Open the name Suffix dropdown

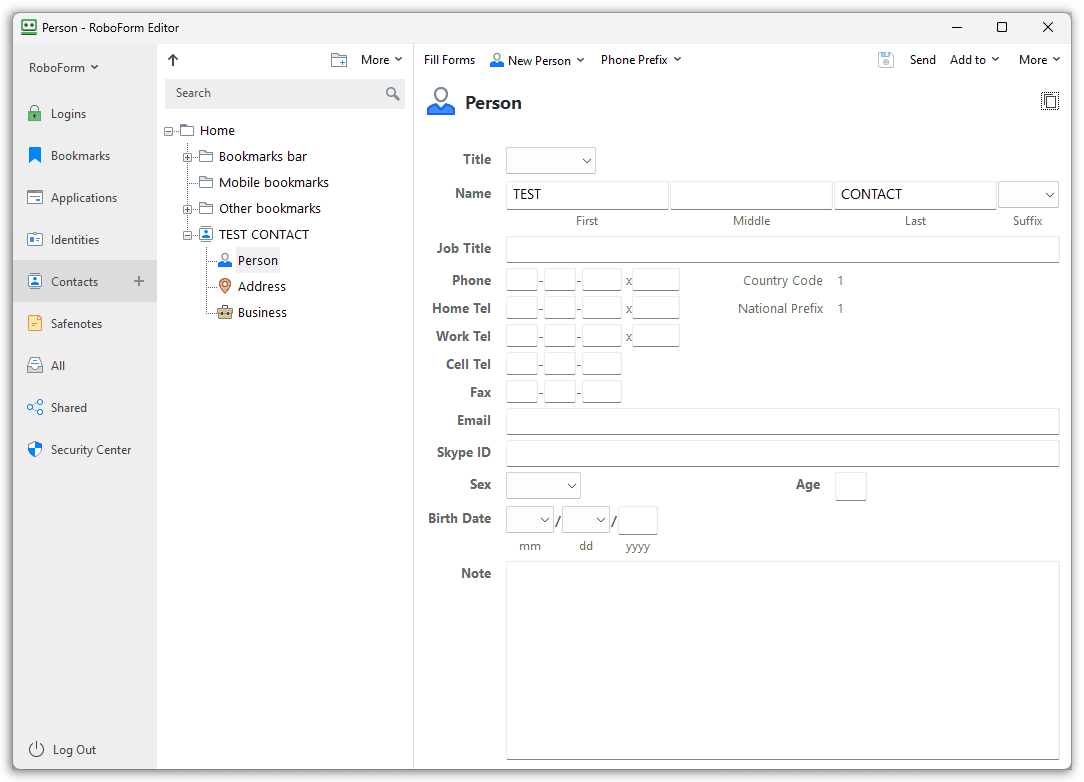[1029, 195]
